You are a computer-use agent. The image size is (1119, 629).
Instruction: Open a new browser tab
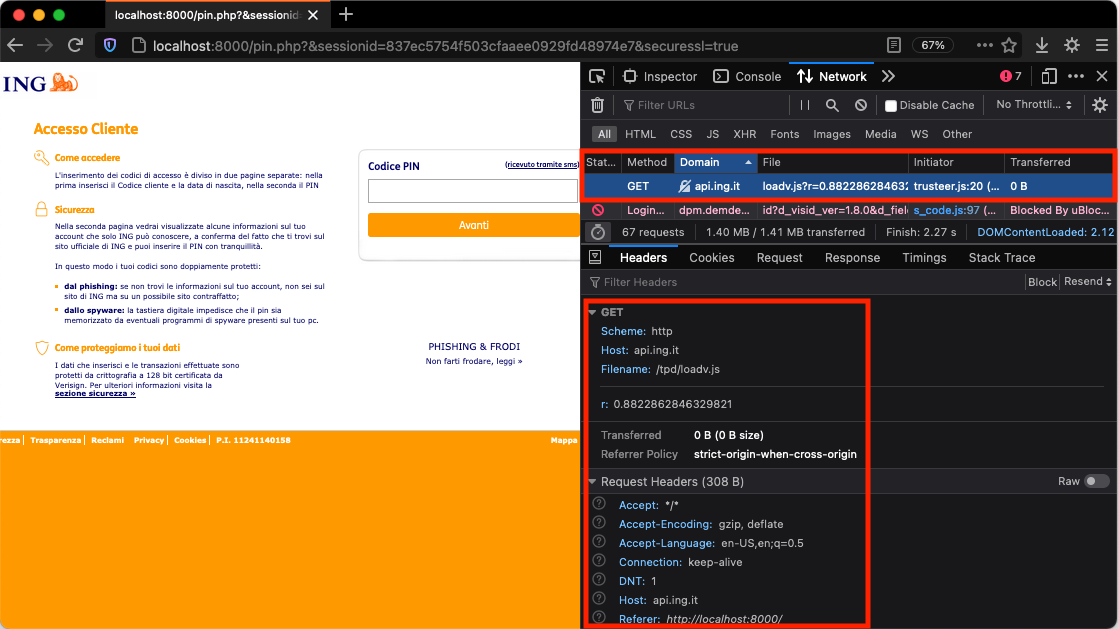click(x=346, y=14)
